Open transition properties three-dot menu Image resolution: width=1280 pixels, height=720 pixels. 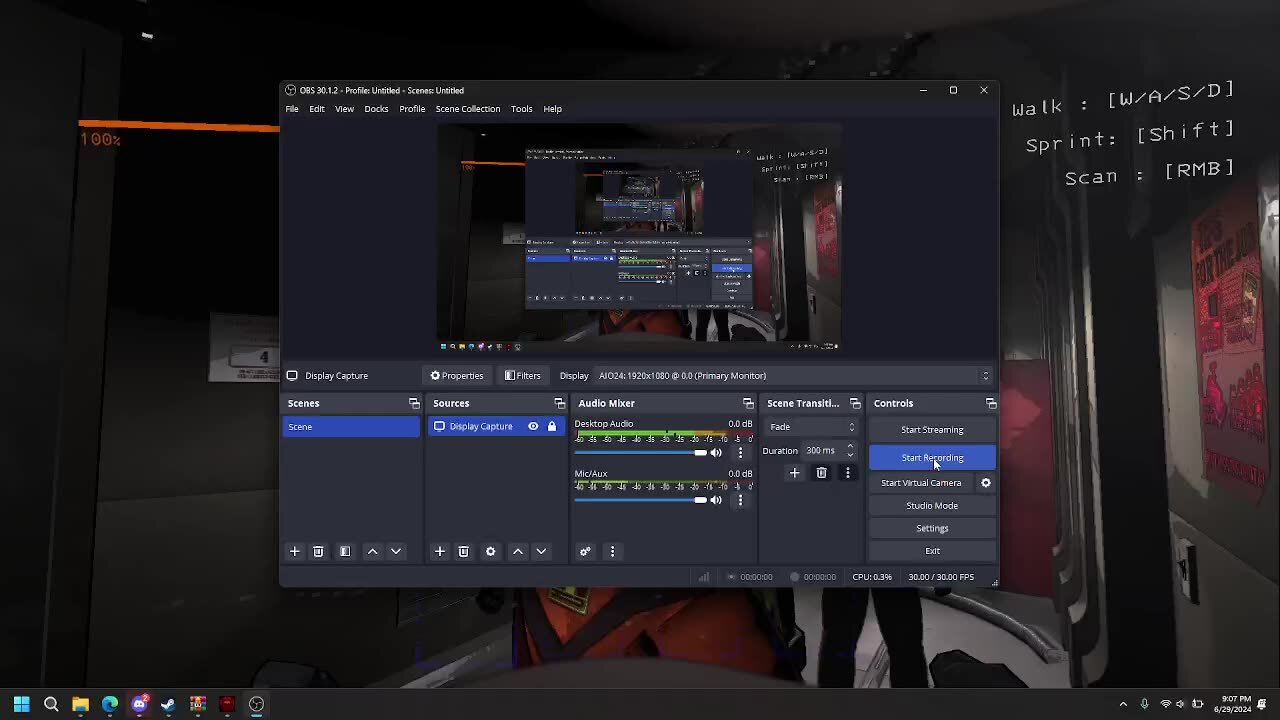coord(847,473)
